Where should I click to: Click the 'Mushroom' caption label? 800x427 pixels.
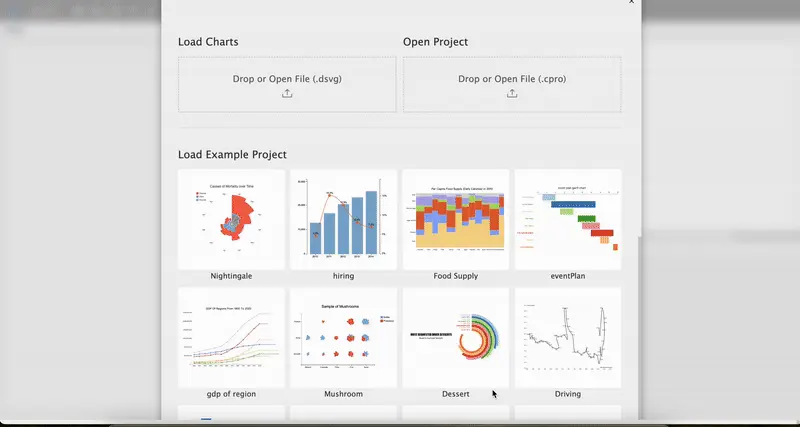point(343,394)
